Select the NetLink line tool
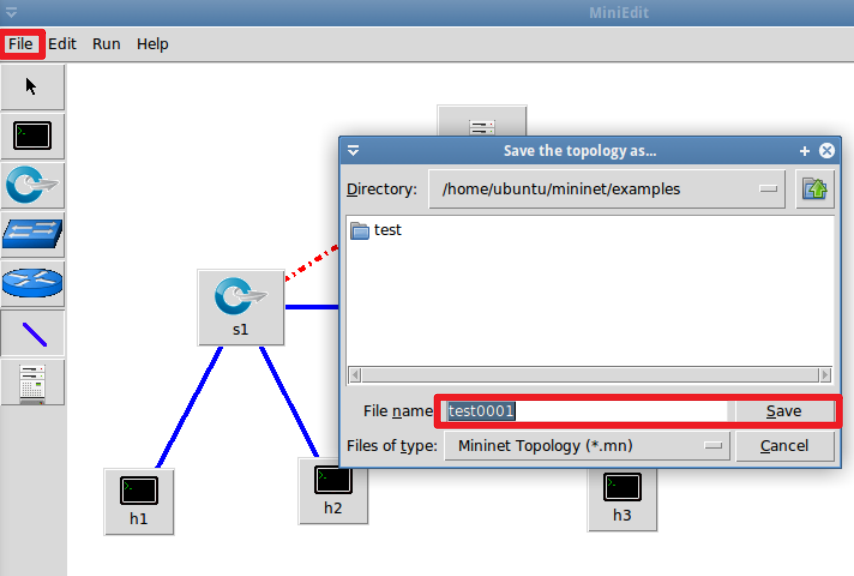The image size is (854, 576). 32,333
